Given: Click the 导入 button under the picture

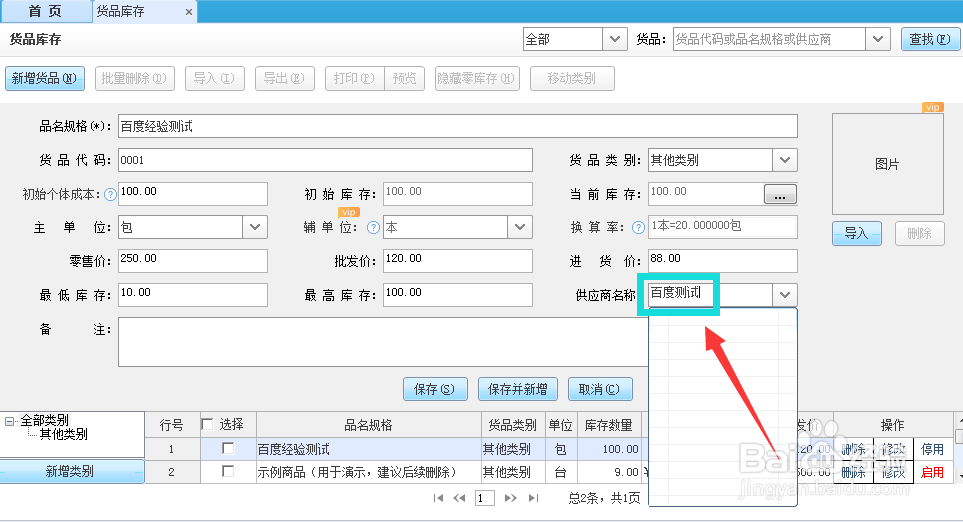Looking at the screenshot, I should [x=857, y=233].
